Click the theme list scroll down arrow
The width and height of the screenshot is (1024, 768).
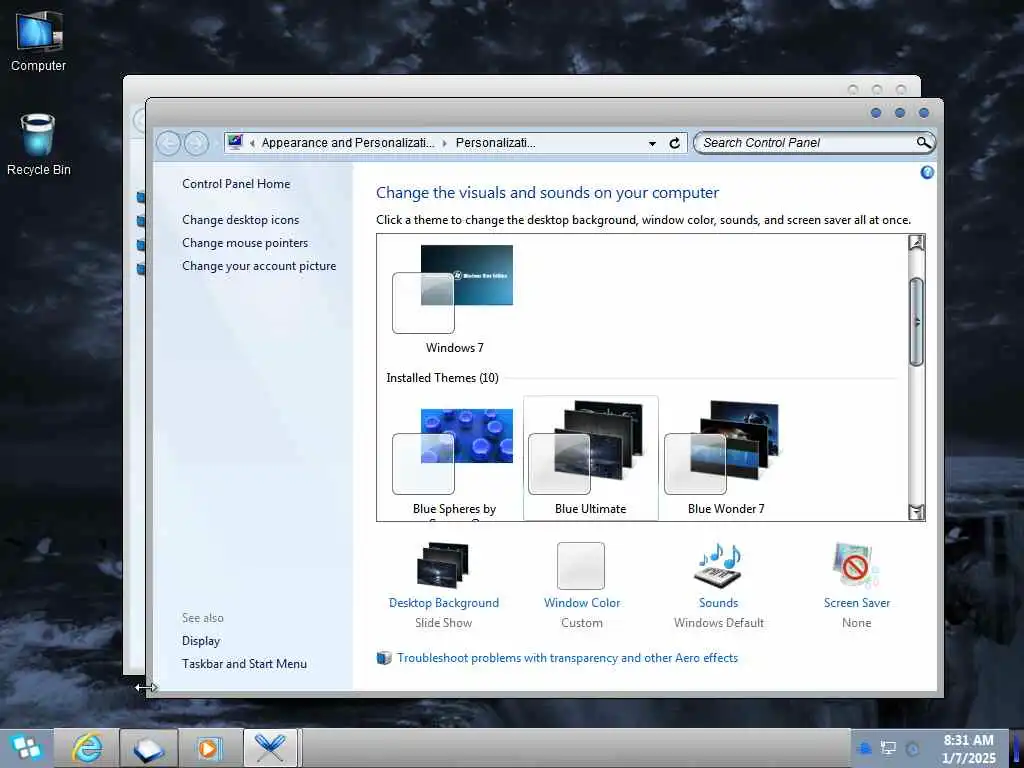(916, 511)
